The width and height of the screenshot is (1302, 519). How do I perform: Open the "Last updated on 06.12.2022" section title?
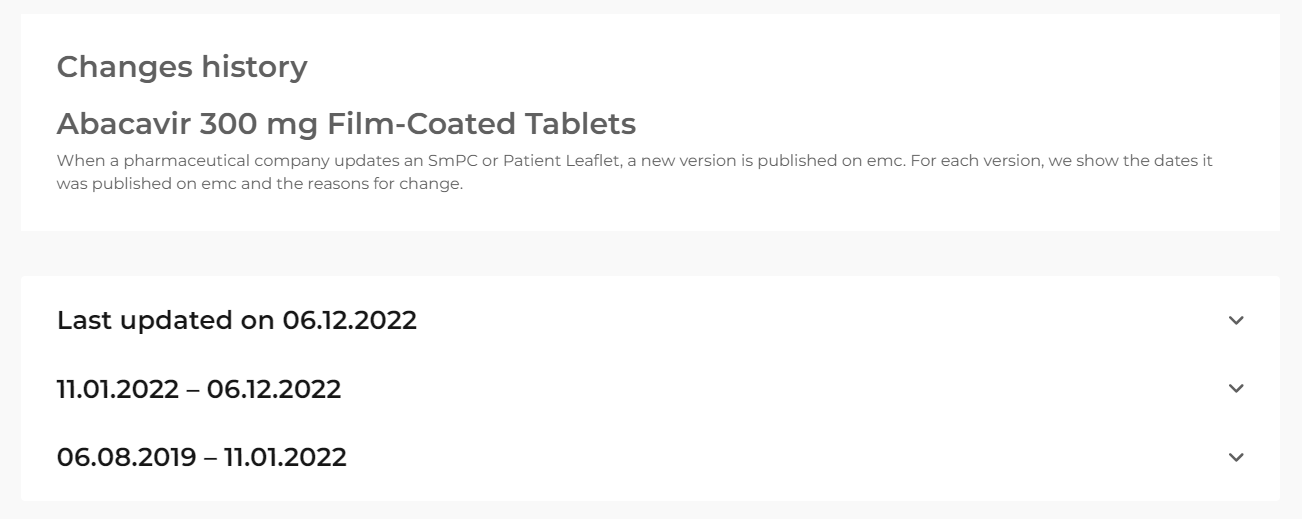pyautogui.click(x=237, y=321)
